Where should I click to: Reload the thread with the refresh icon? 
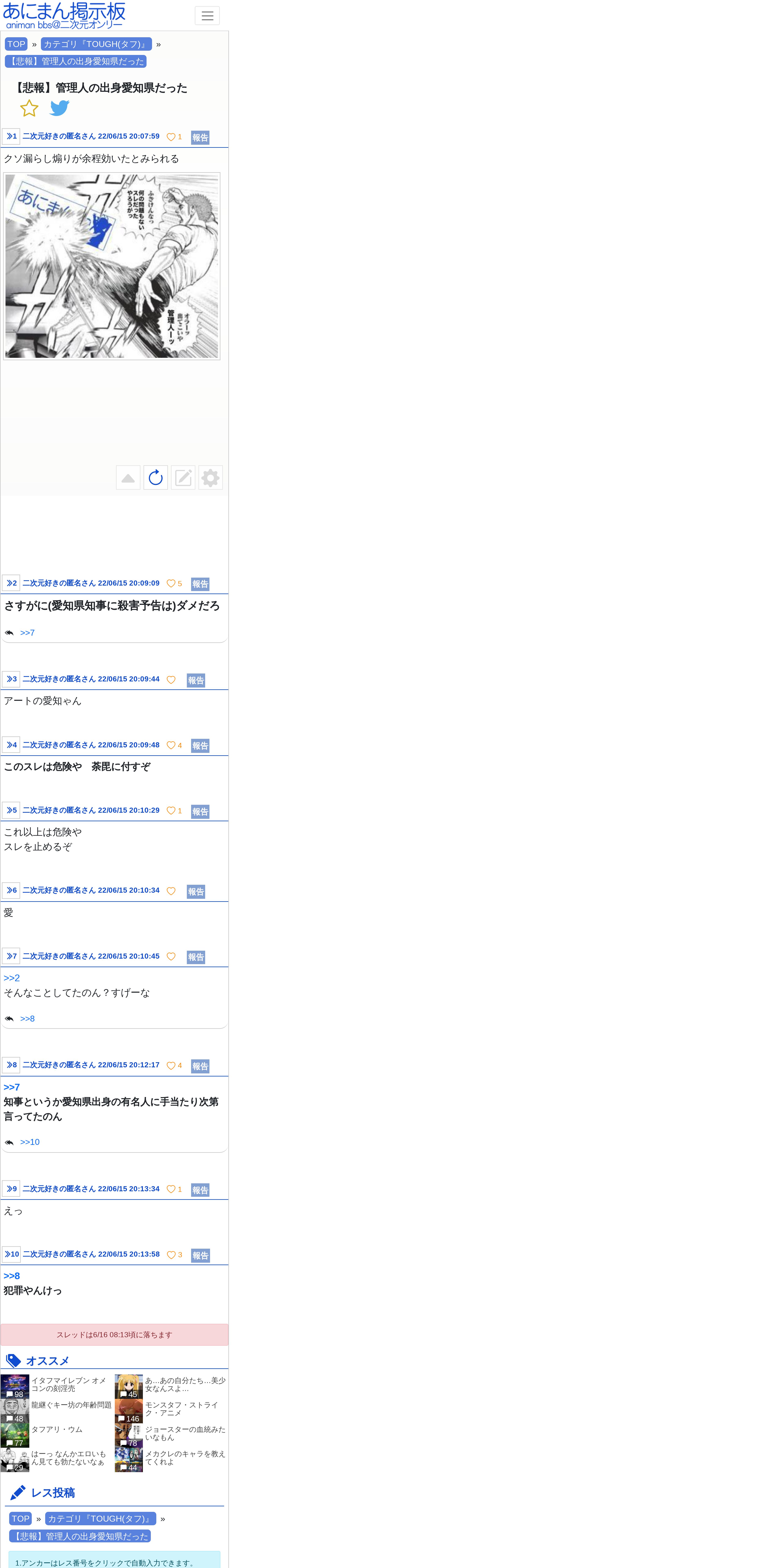tap(156, 478)
